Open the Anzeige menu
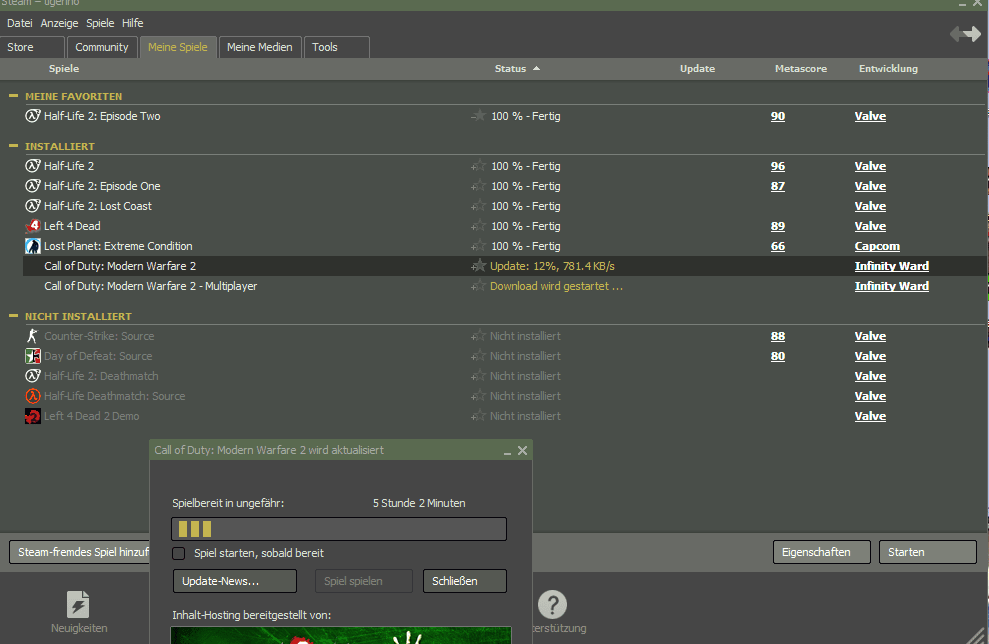The width and height of the screenshot is (989, 644). (59, 23)
